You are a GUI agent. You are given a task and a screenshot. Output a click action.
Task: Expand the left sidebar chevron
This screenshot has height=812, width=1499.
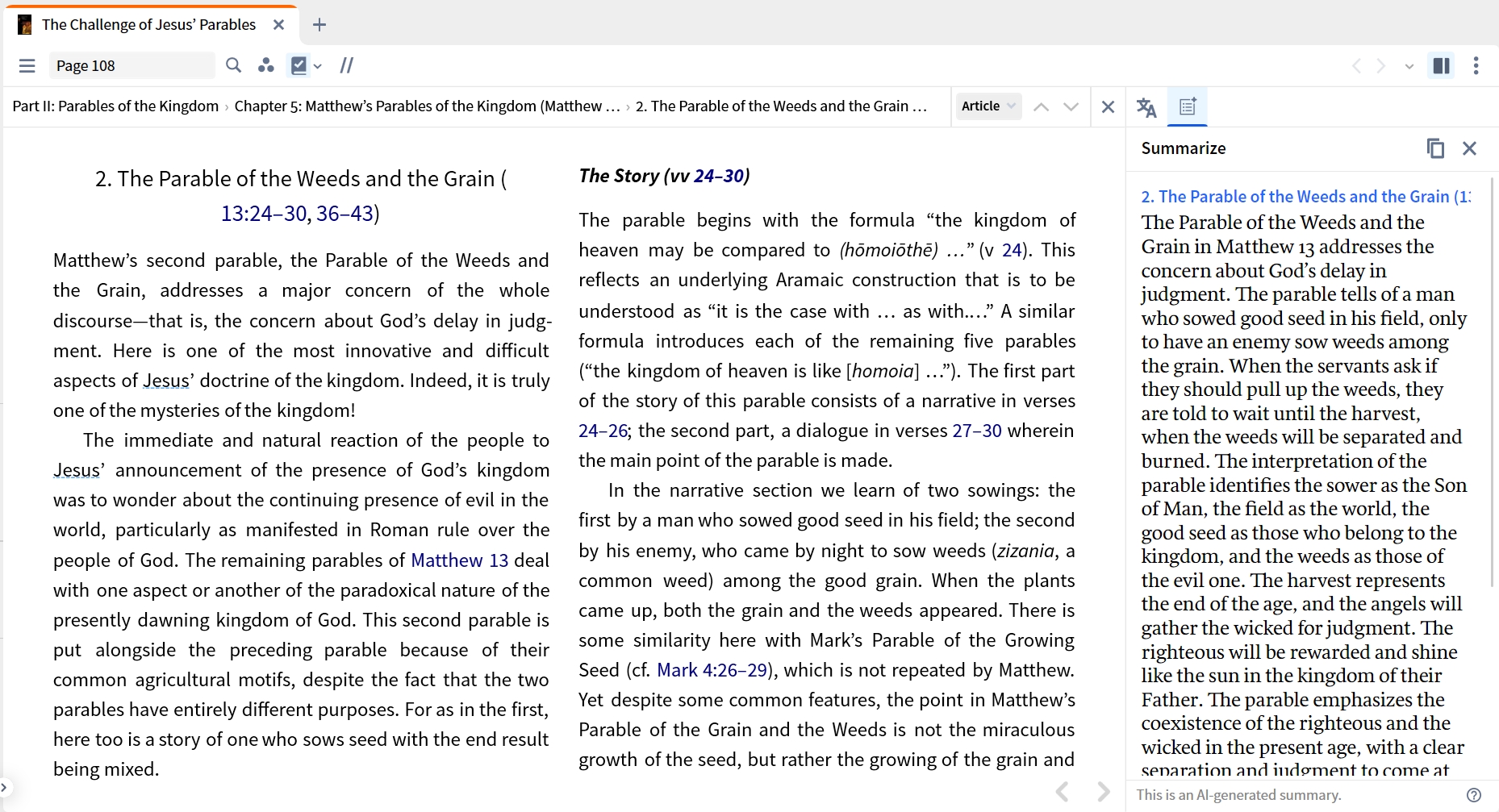4,787
